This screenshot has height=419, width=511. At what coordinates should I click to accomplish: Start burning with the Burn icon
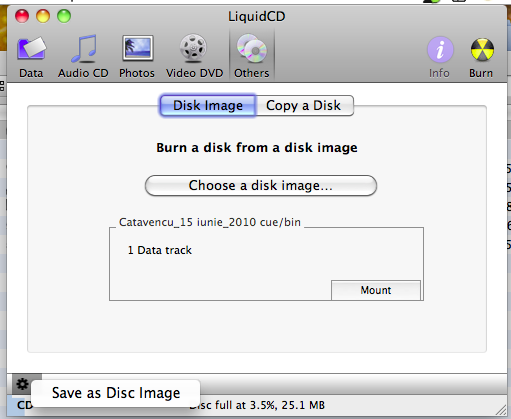coord(482,50)
